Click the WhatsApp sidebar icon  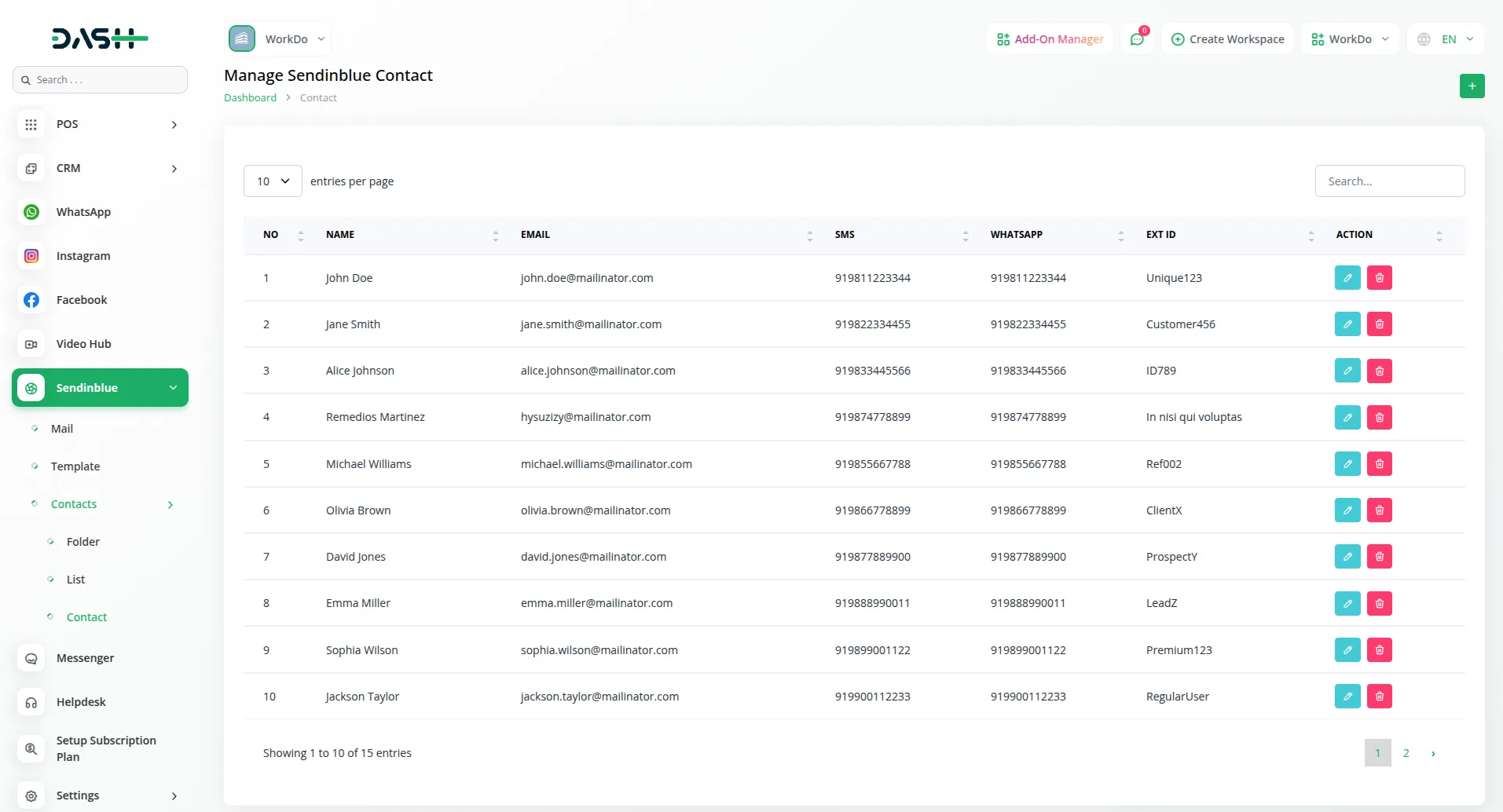31,212
